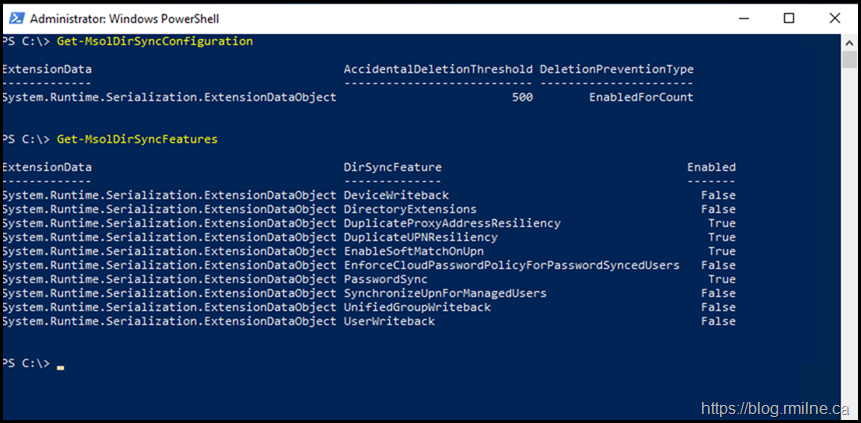Click the DirSyncFeature column header
Image resolution: width=861 pixels, height=423 pixels.
392,167
